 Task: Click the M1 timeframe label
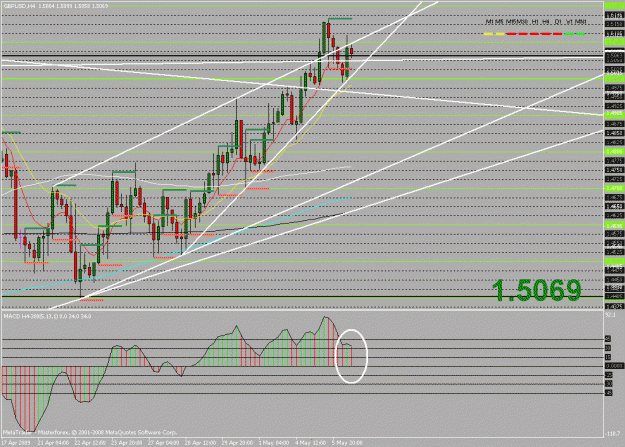coord(490,22)
